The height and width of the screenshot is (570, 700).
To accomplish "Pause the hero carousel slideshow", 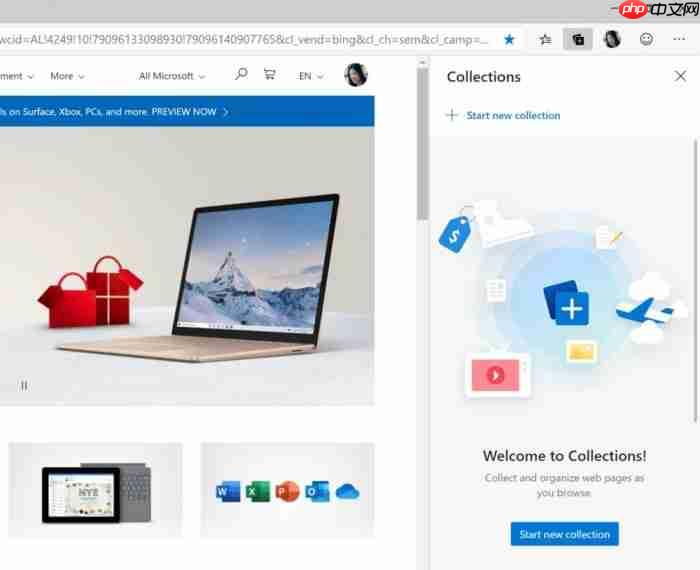I will click(x=24, y=386).
